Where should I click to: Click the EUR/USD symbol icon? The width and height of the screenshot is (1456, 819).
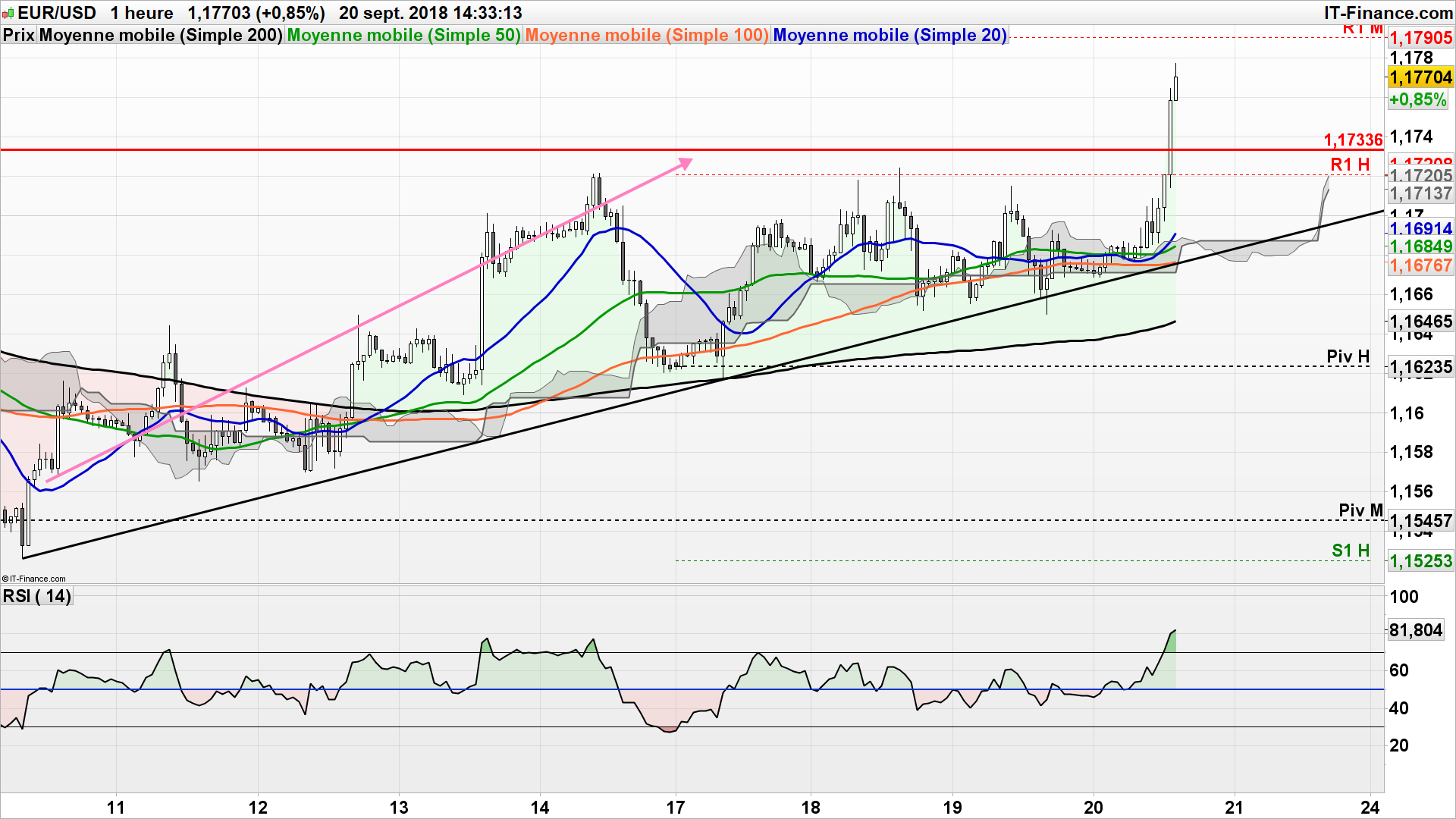click(8, 13)
